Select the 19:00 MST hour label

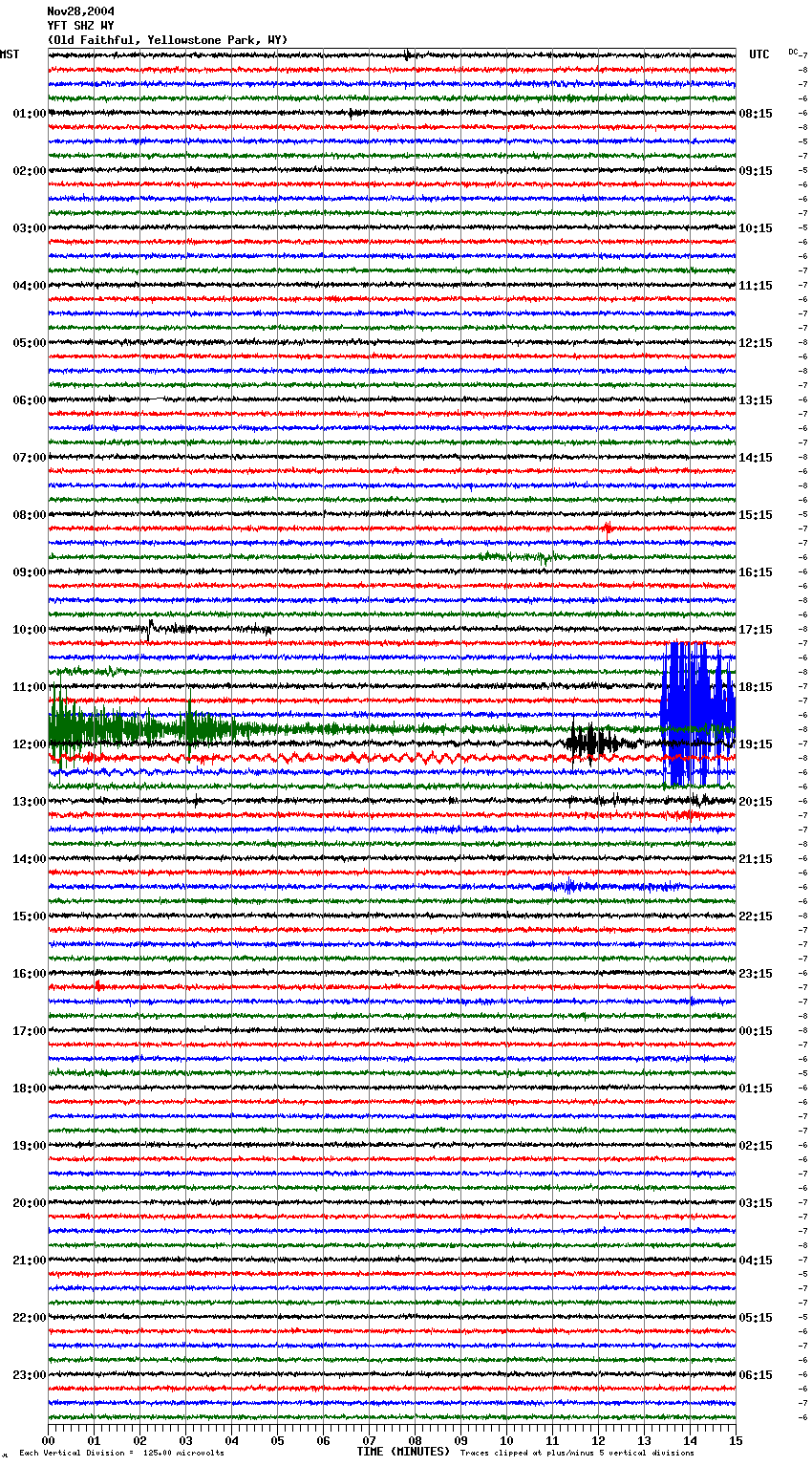click(30, 1146)
